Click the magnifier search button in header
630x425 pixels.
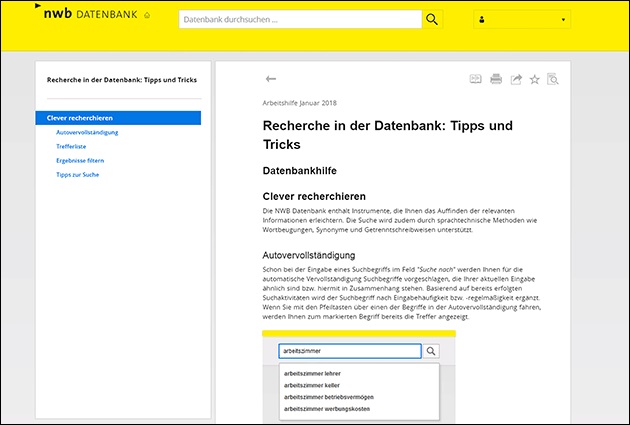432,19
